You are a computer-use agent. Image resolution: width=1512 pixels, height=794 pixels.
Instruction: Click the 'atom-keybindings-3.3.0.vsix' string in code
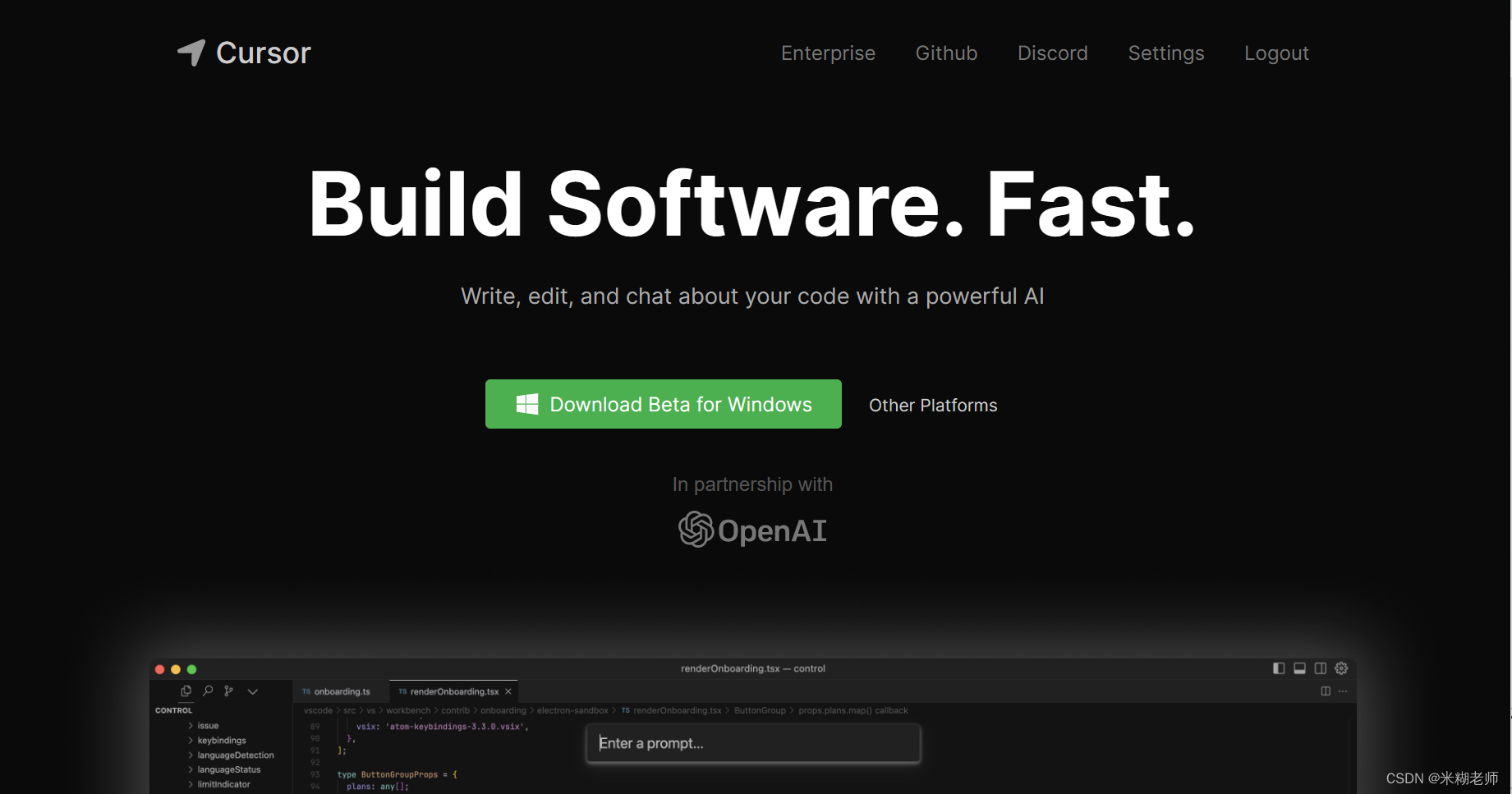pyautogui.click(x=456, y=727)
